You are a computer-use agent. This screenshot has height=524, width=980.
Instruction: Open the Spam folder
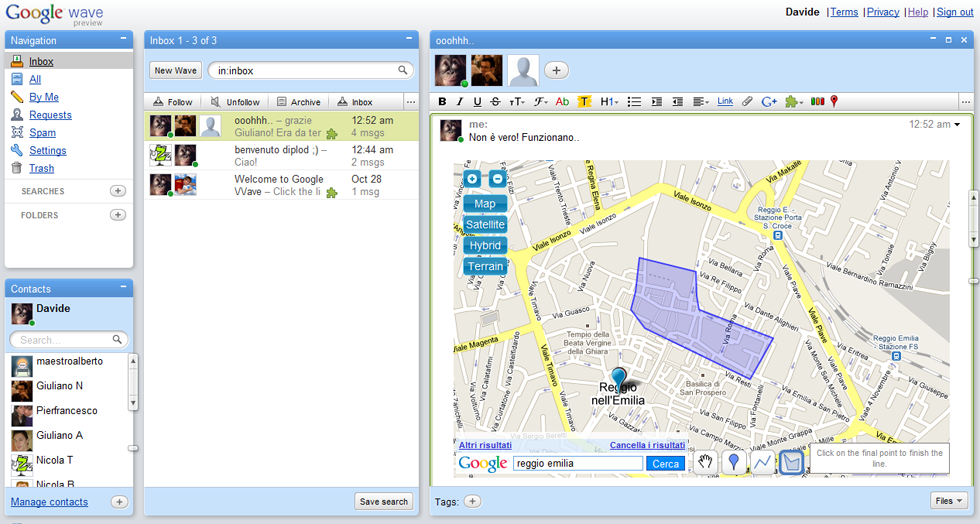coord(42,133)
